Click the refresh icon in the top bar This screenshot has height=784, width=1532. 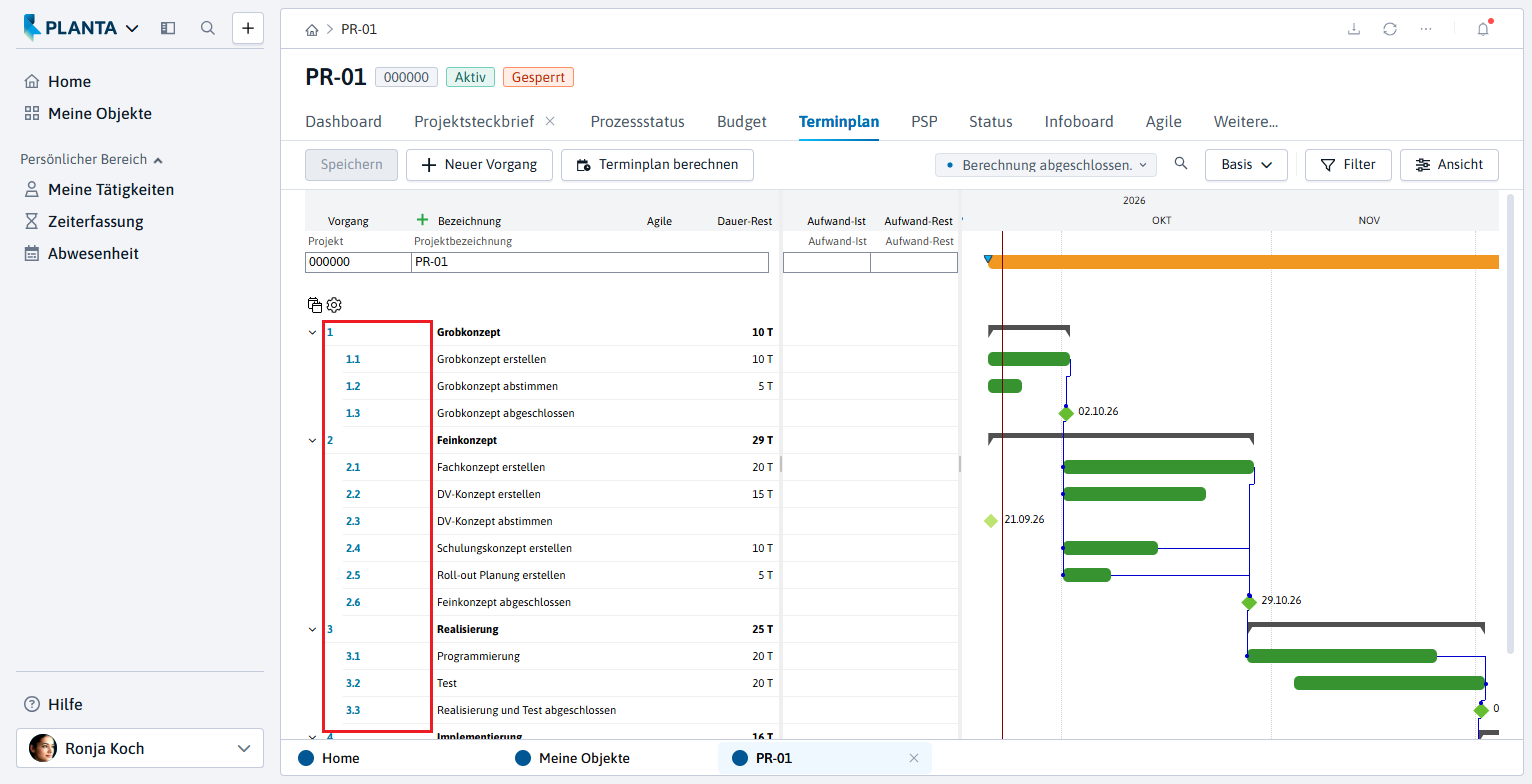coord(1390,28)
